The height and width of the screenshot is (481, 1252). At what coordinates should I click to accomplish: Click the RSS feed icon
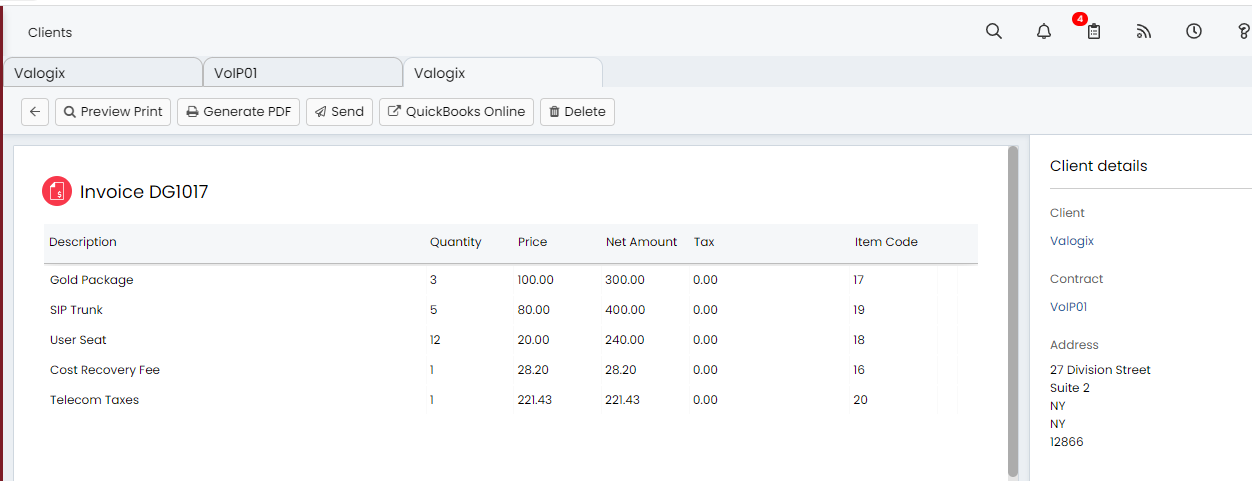point(1144,31)
